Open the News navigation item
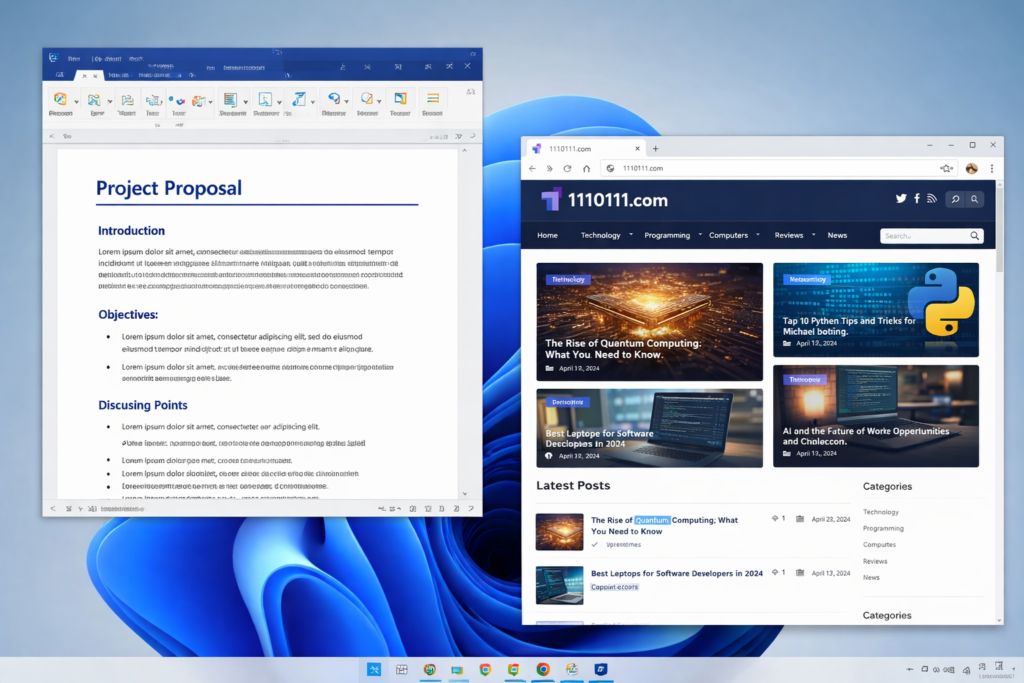The width and height of the screenshot is (1024, 683). pyautogui.click(x=837, y=236)
